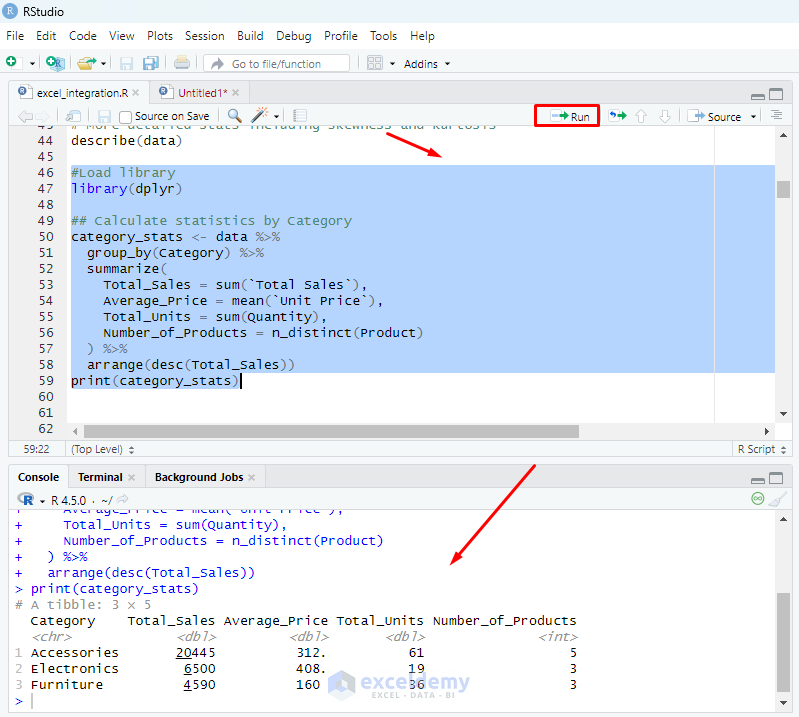View the current working directory arrow
The height and width of the screenshot is (717, 799).
(122, 499)
